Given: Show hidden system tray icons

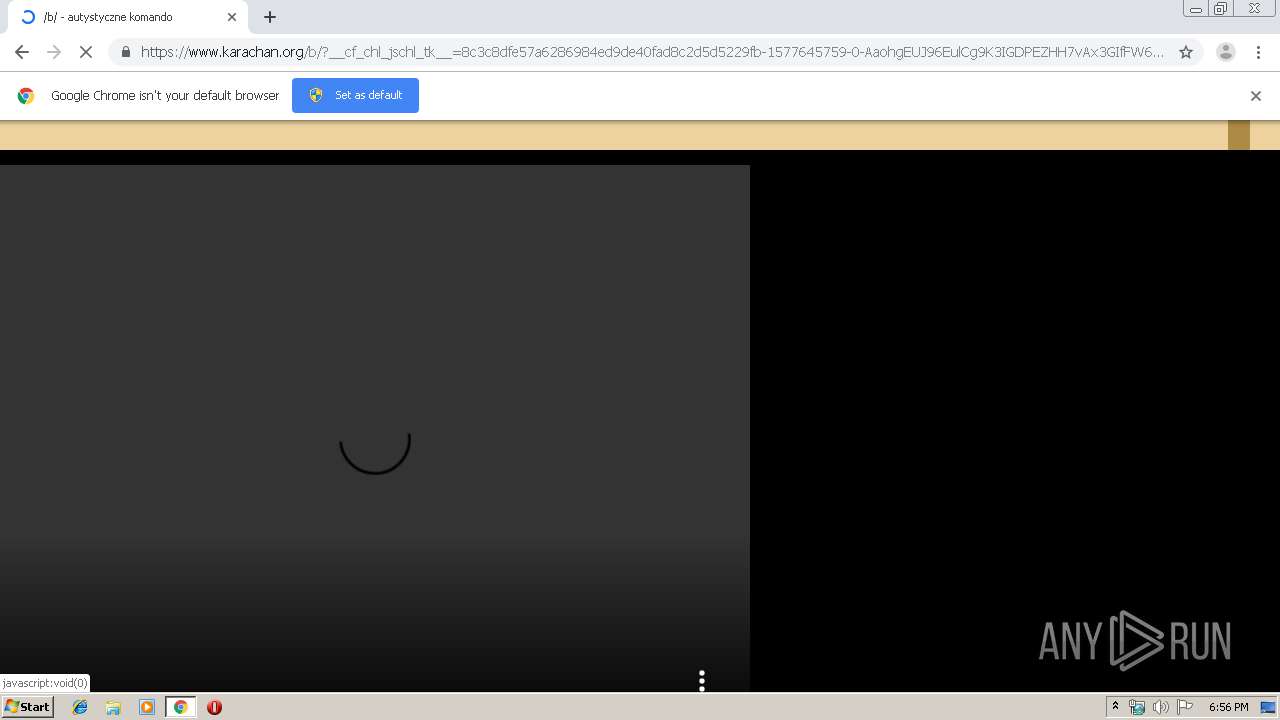Looking at the screenshot, I should (x=1115, y=707).
